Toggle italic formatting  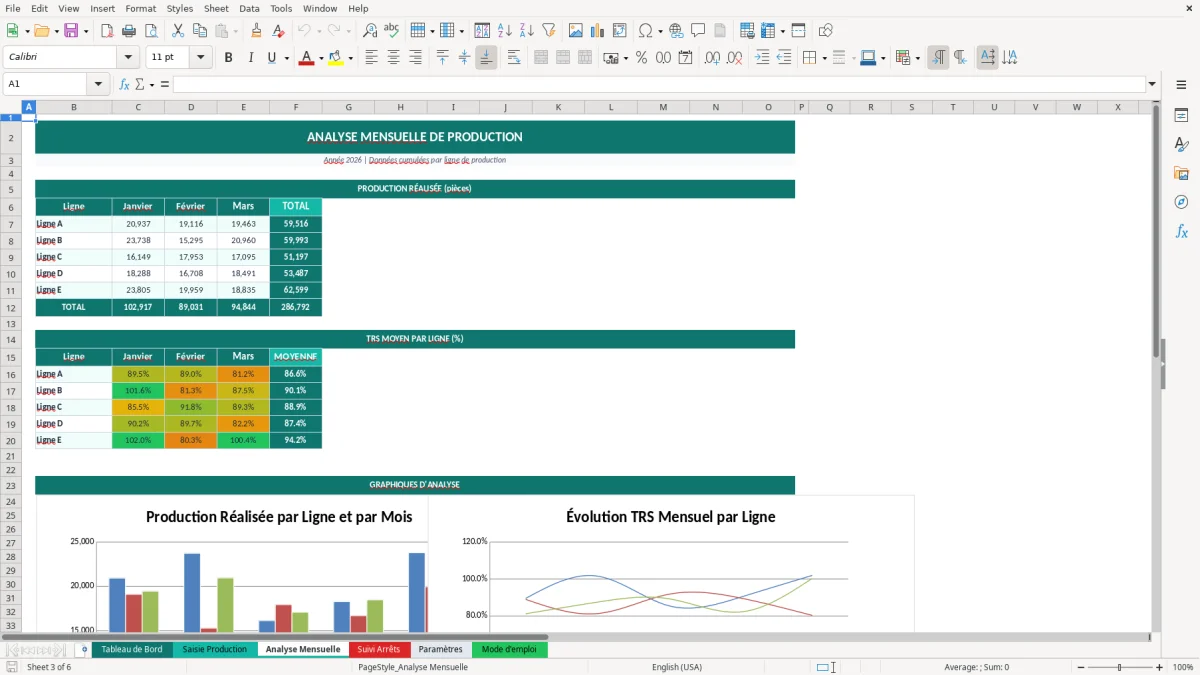pyautogui.click(x=250, y=58)
